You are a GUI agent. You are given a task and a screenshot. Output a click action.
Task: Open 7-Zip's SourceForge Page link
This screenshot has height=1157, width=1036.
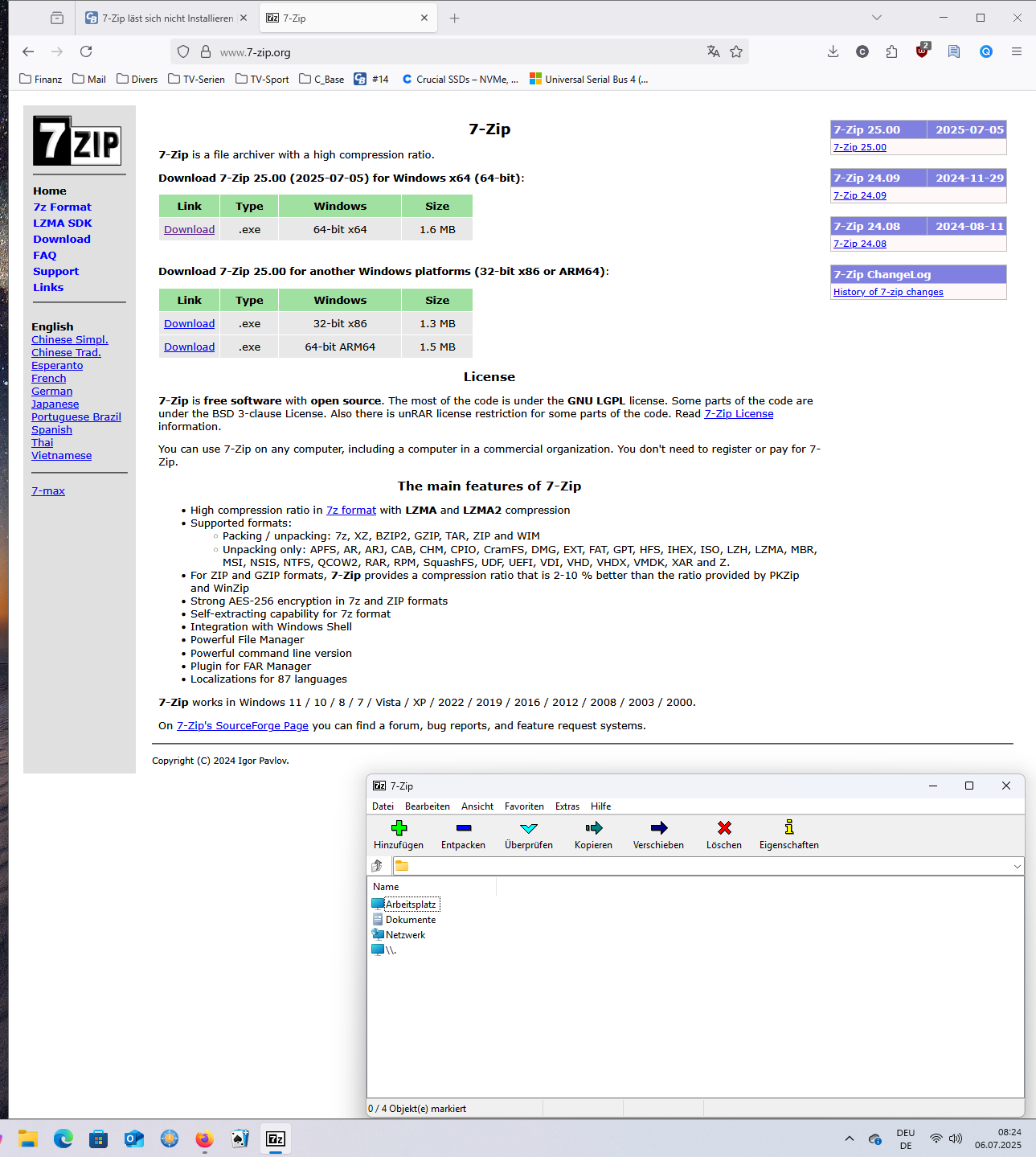[243, 725]
